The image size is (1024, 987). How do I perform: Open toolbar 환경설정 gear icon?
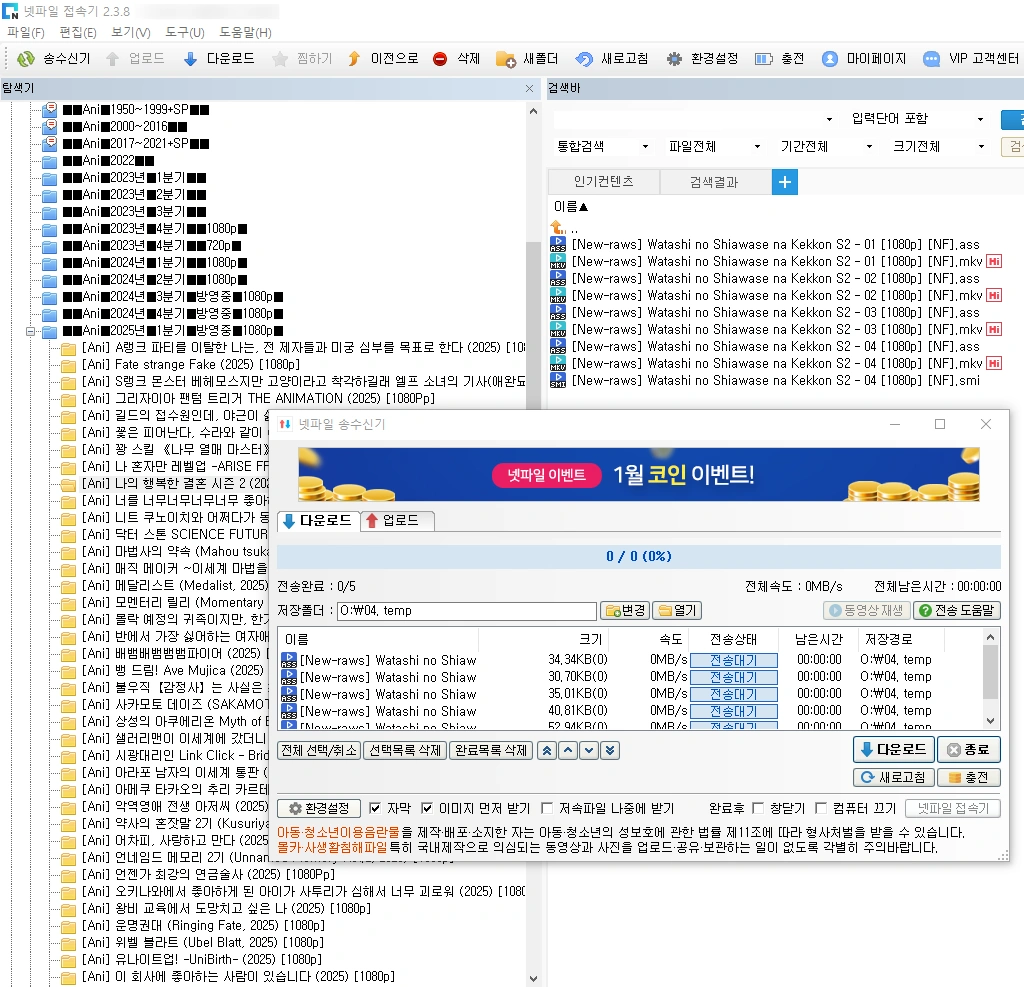[674, 59]
